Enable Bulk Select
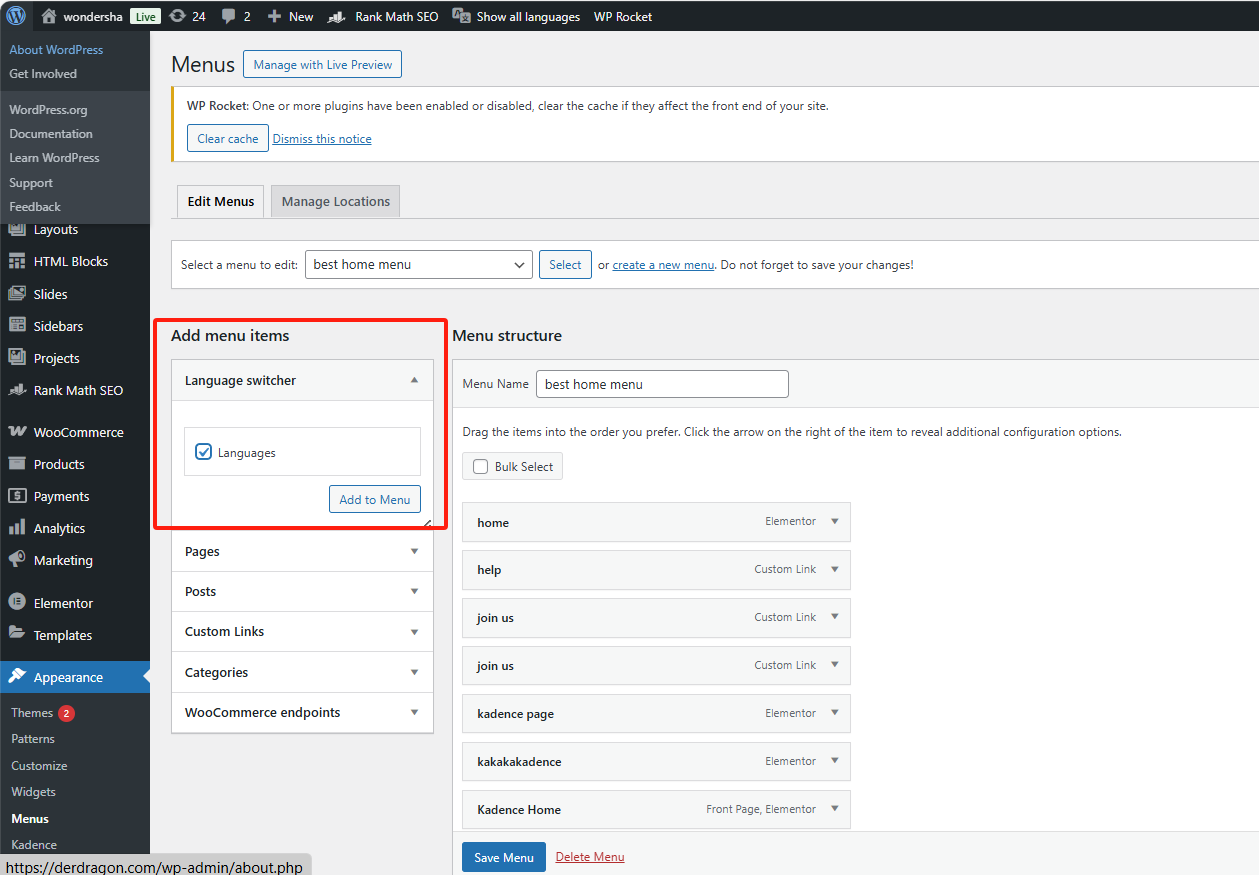 click(x=481, y=466)
